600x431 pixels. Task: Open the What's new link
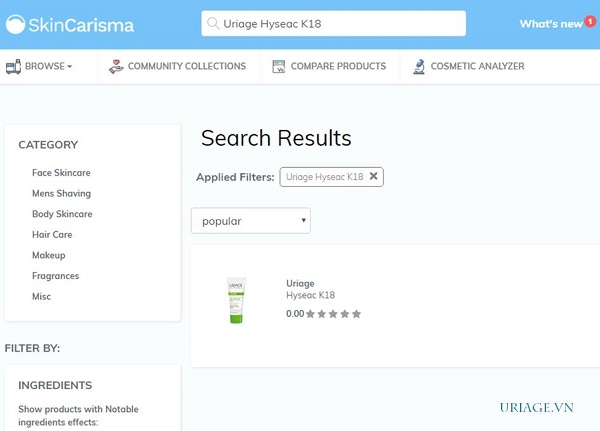tap(550, 23)
